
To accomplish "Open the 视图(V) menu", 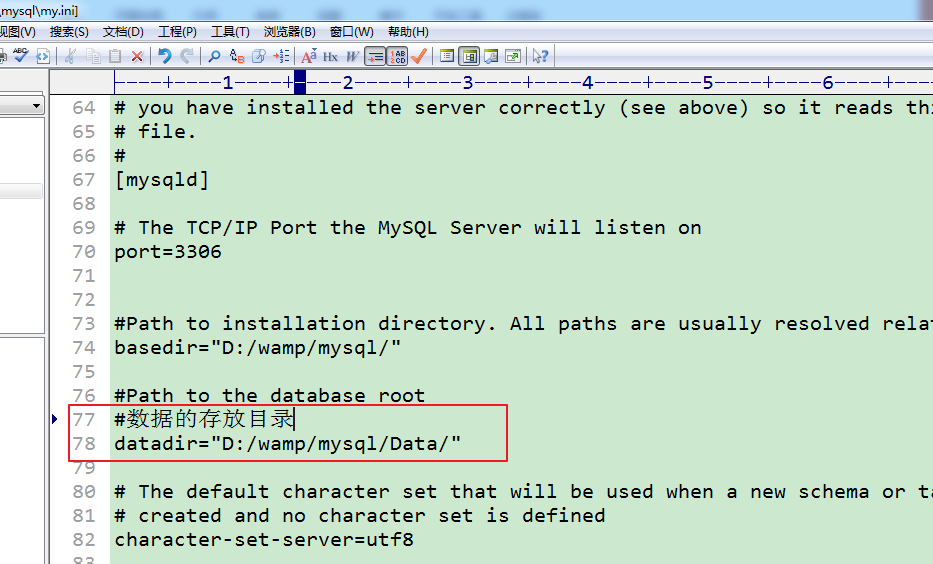I will click(x=18, y=32).
